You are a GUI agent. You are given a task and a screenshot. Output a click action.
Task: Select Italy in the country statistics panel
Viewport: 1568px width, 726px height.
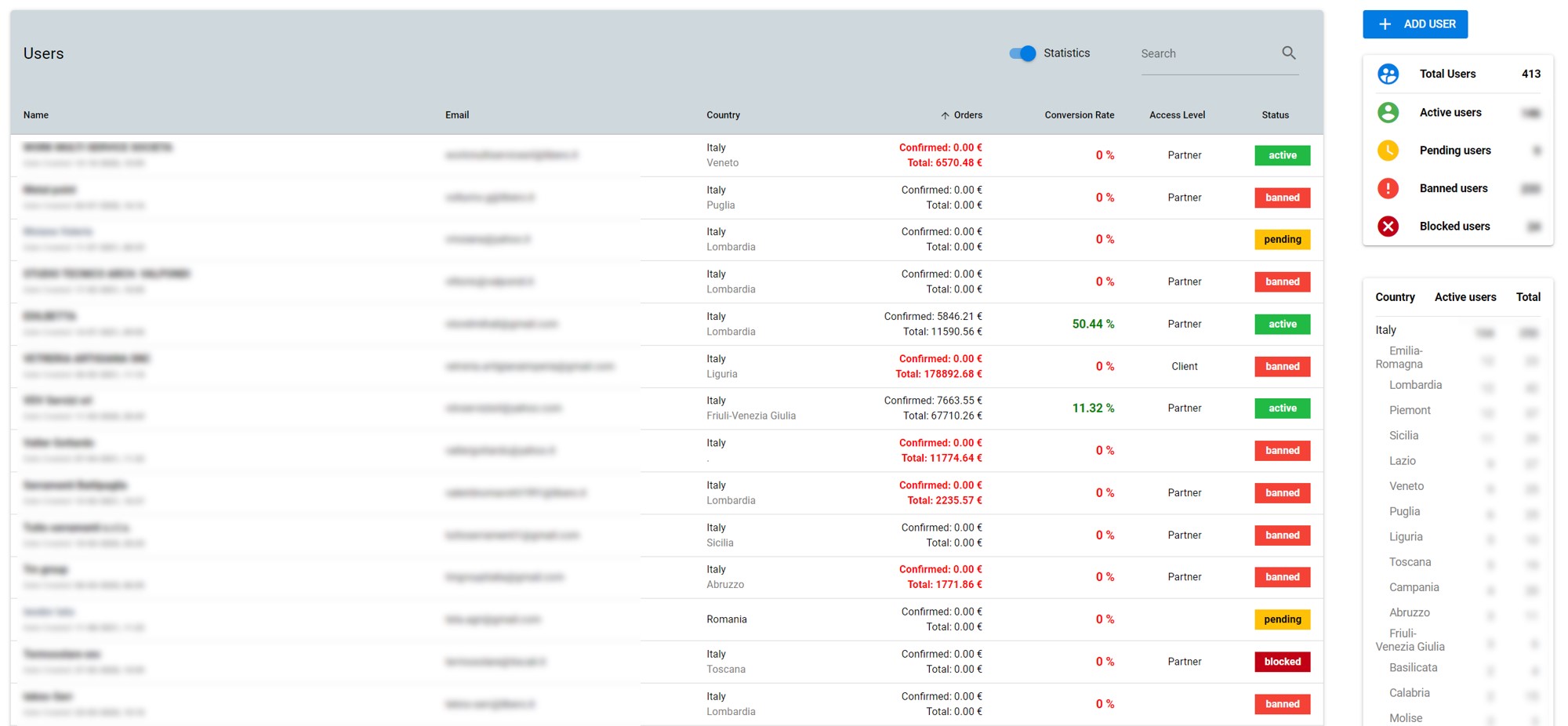click(x=1385, y=330)
